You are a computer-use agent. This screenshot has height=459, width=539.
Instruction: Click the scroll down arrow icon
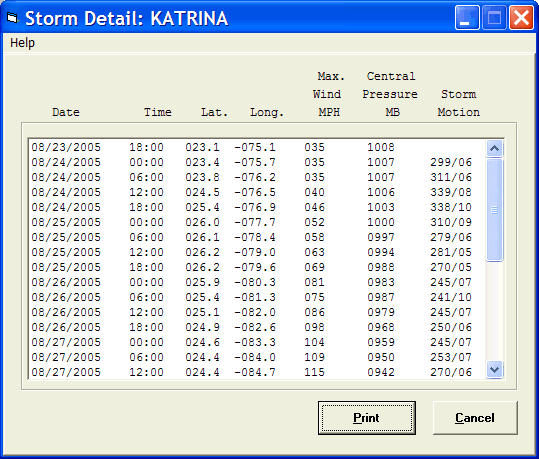[494, 370]
